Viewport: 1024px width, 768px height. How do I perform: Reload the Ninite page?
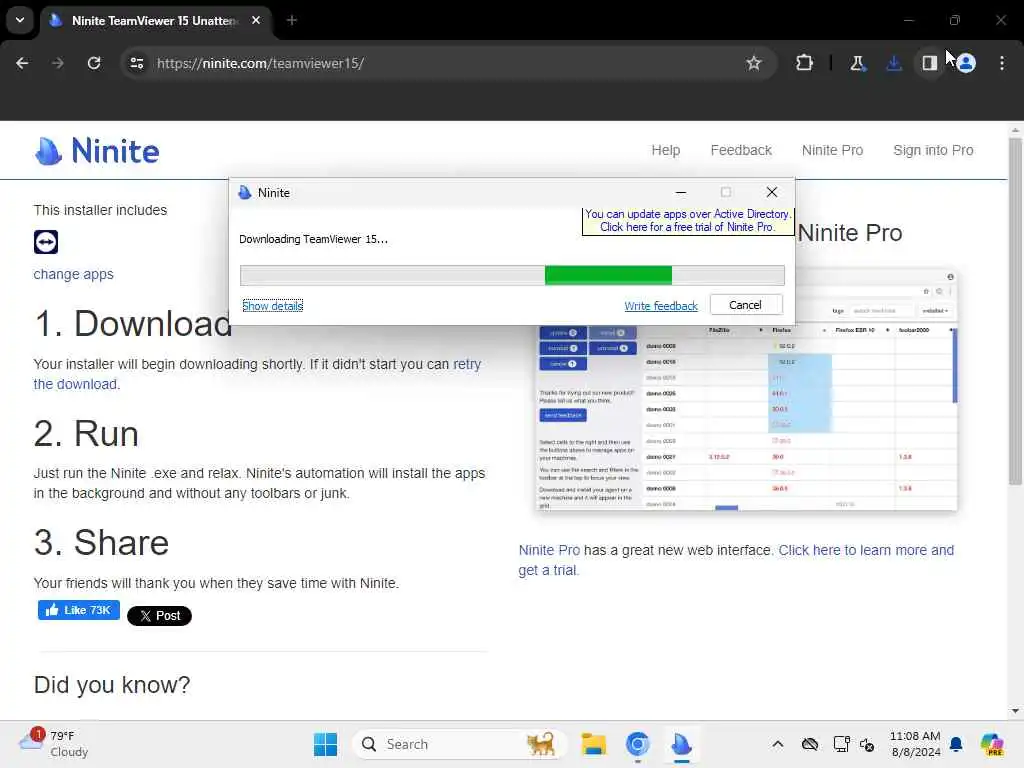pyautogui.click(x=94, y=63)
